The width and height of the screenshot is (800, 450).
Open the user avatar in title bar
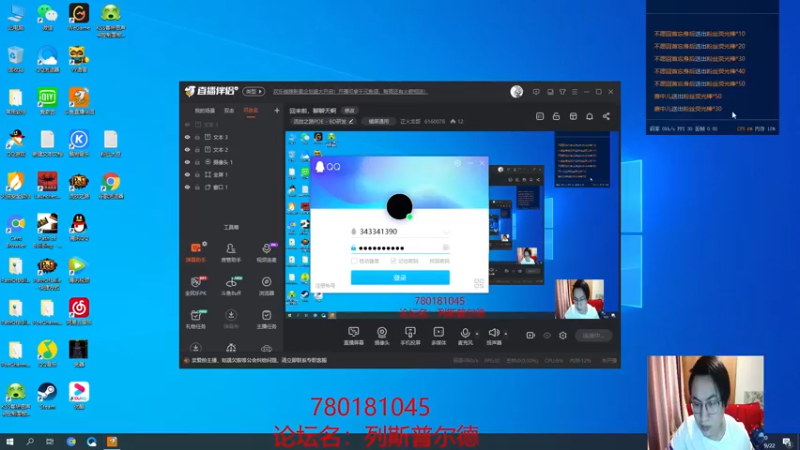click(x=516, y=92)
